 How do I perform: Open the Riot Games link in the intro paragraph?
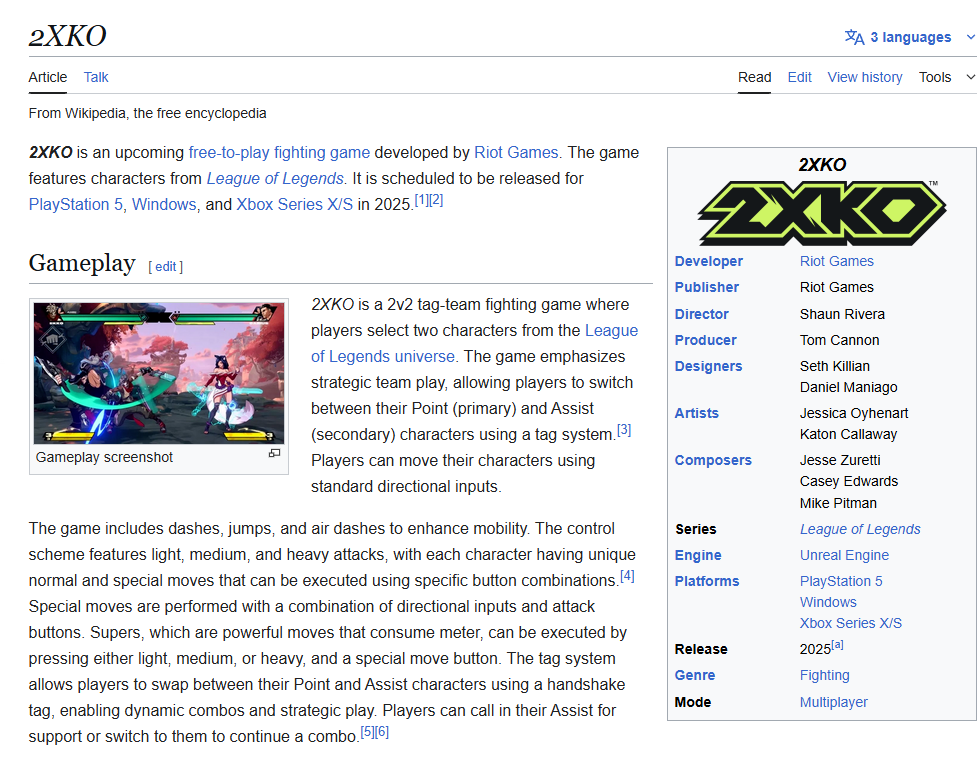pyautogui.click(x=516, y=152)
